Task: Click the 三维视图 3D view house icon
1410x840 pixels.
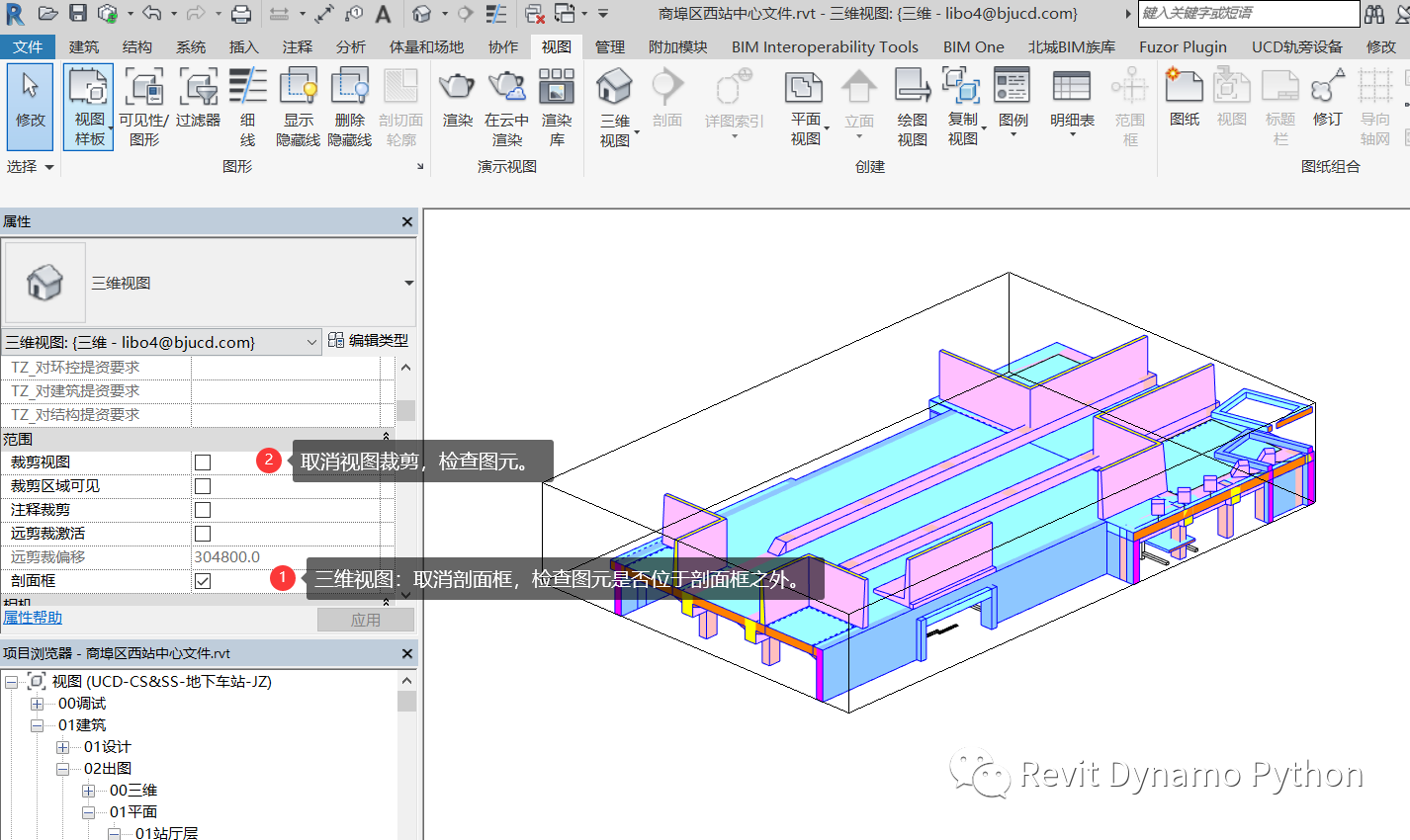Action: [x=614, y=87]
